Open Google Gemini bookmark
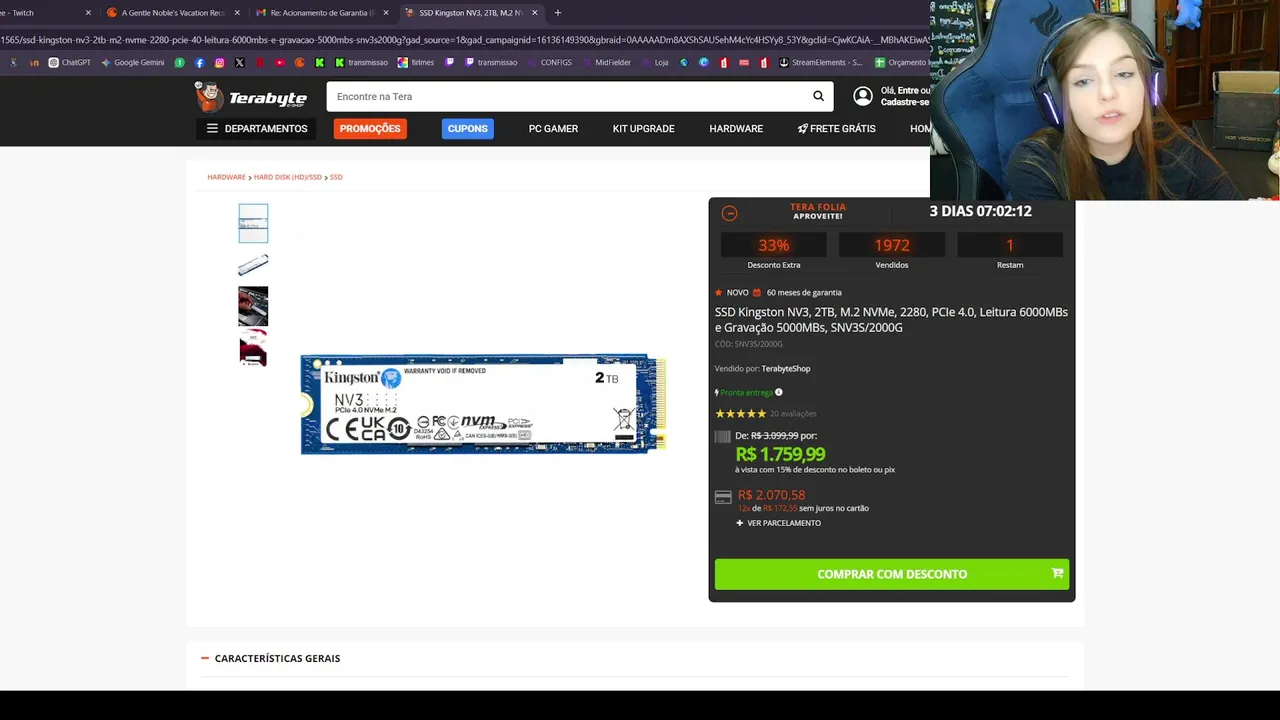The image size is (1280, 720). point(132,62)
